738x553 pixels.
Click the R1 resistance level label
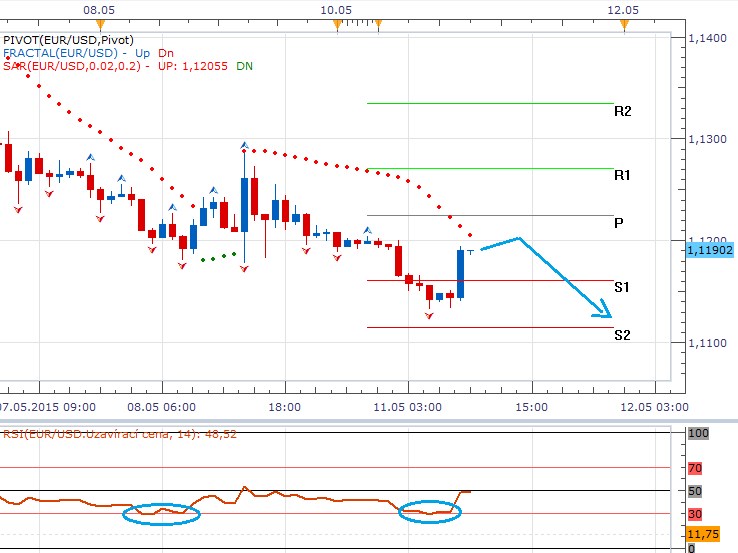tap(622, 175)
